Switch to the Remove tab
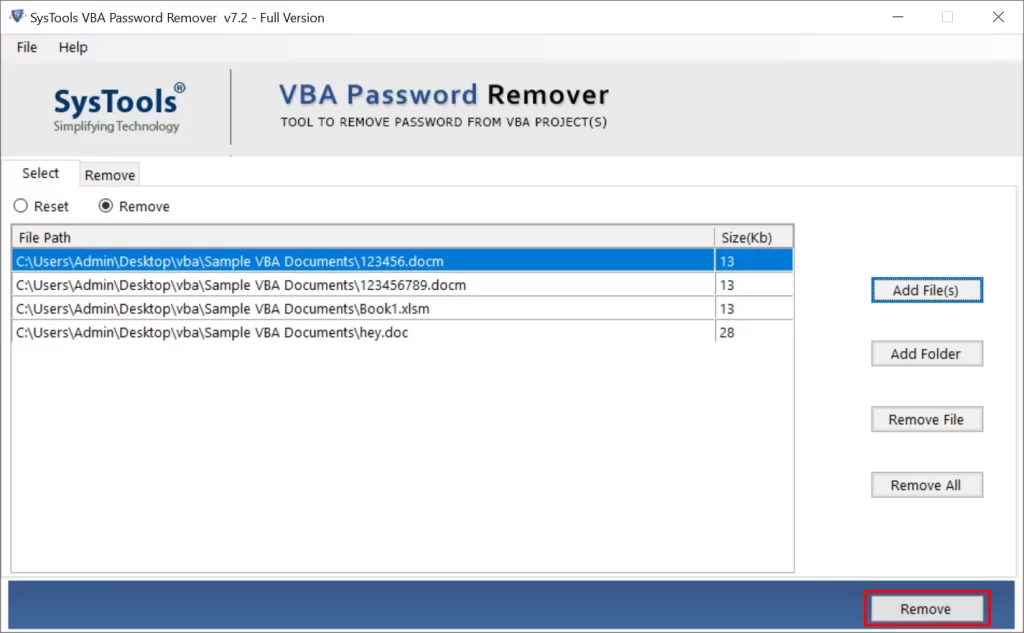Screen dimensions: 1024x633 click(x=110, y=175)
